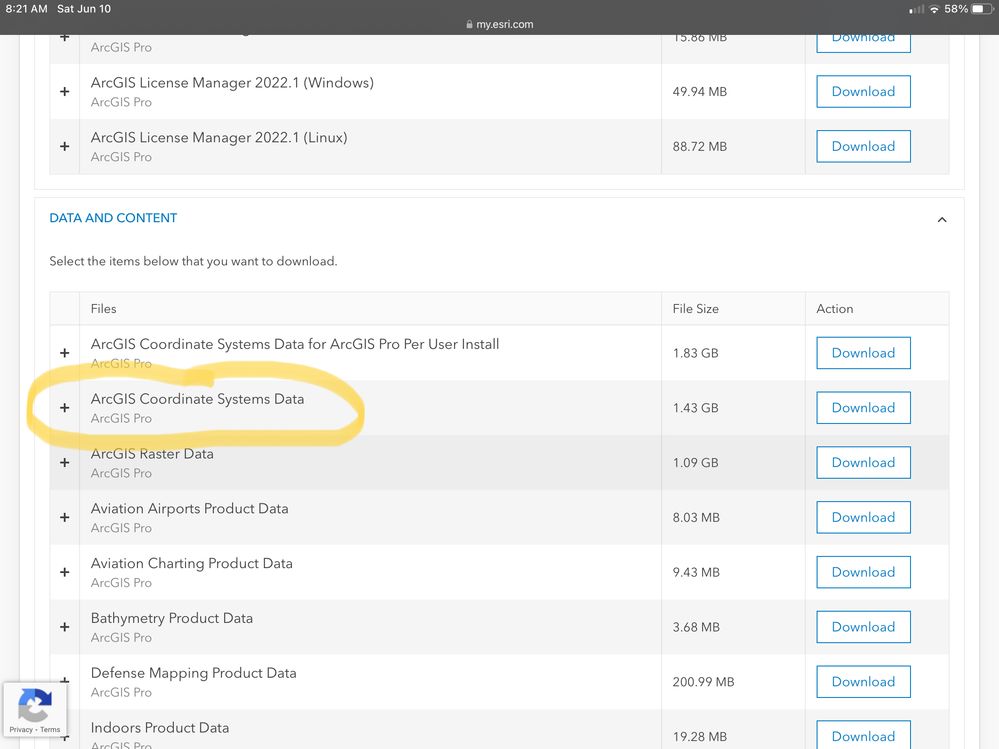Click the 'Indoors Product Data' file name
Image resolution: width=999 pixels, height=749 pixels.
pos(160,728)
